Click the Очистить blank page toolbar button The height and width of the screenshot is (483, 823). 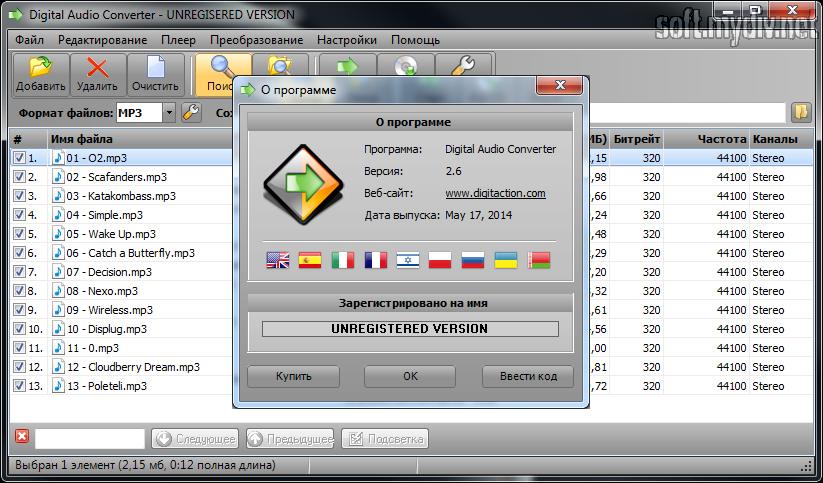[155, 75]
